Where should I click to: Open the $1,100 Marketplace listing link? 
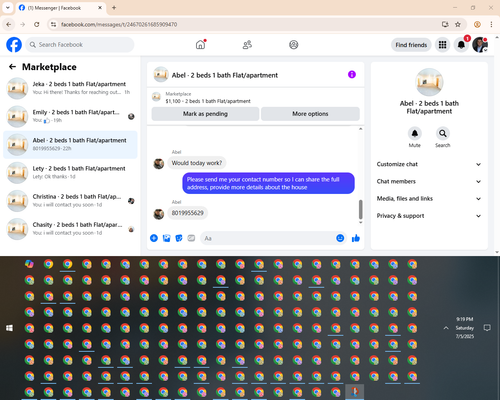point(208,101)
